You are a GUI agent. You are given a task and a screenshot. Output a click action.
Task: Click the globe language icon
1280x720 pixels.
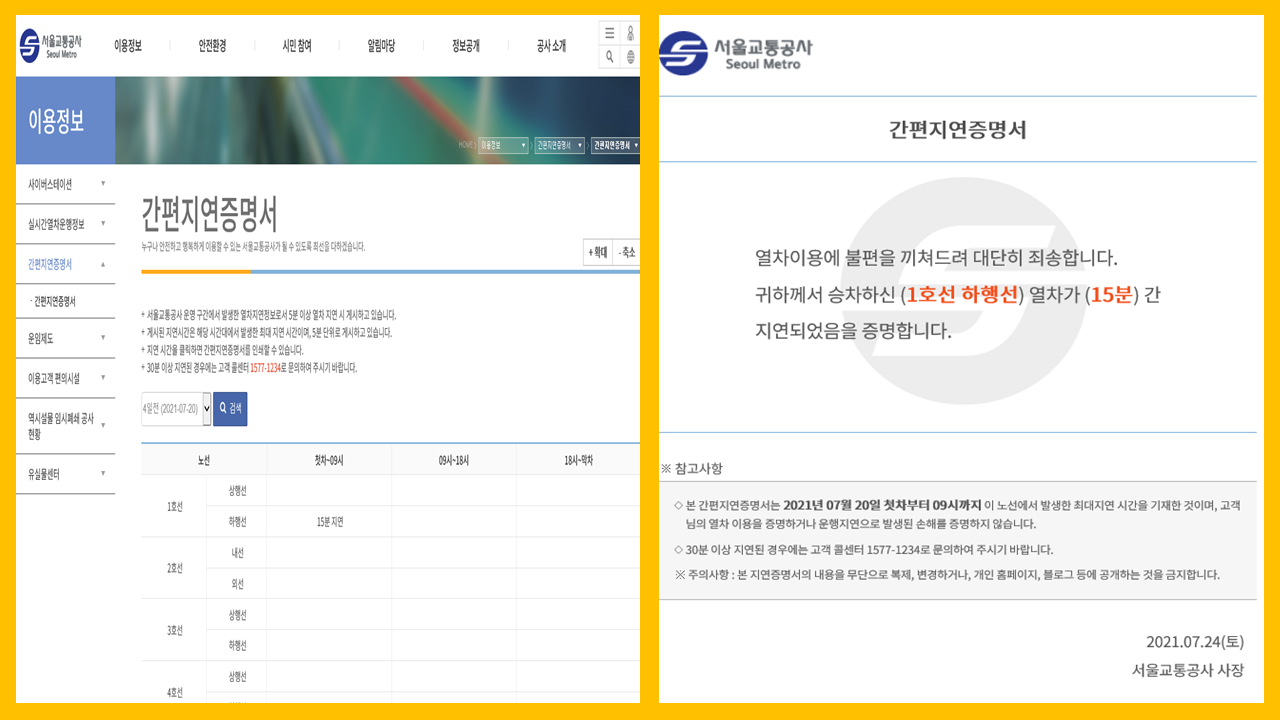(x=630, y=57)
